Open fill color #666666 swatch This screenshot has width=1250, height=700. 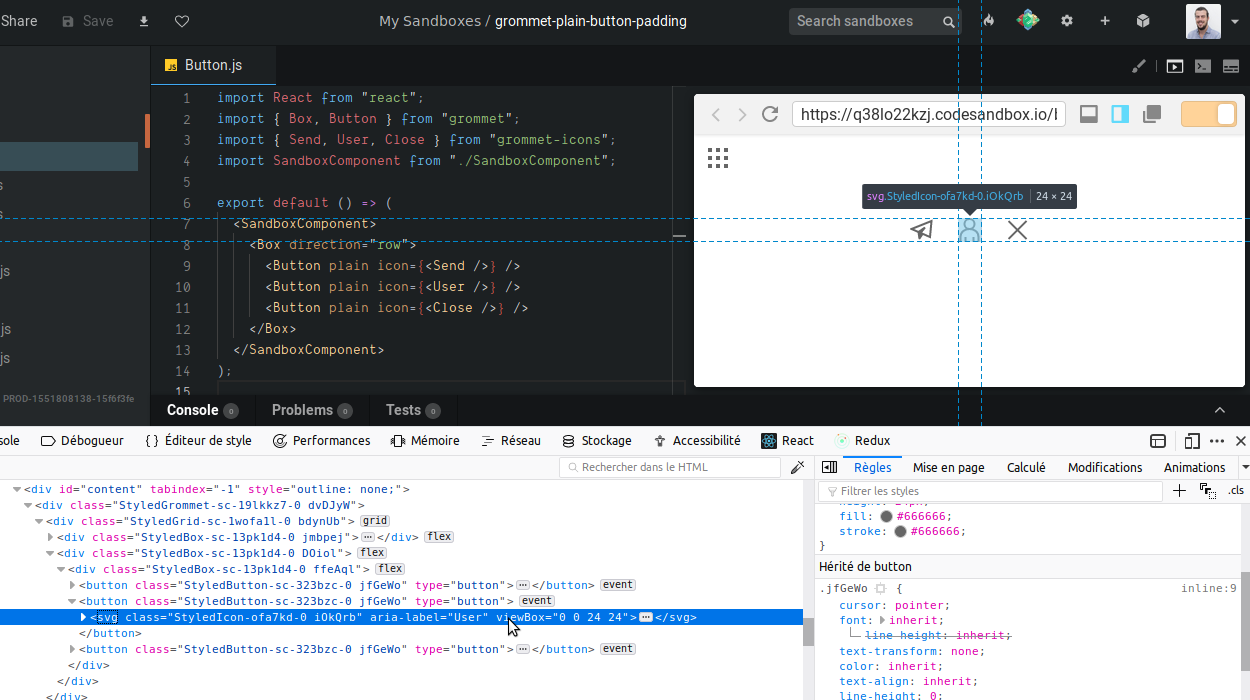(x=886, y=516)
